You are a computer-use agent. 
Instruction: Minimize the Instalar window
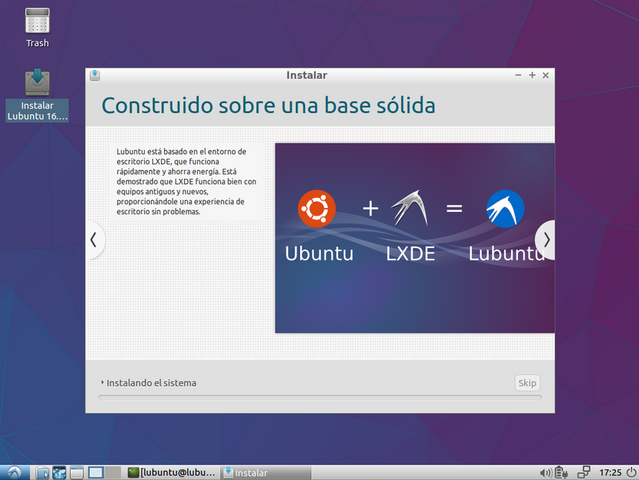518,75
